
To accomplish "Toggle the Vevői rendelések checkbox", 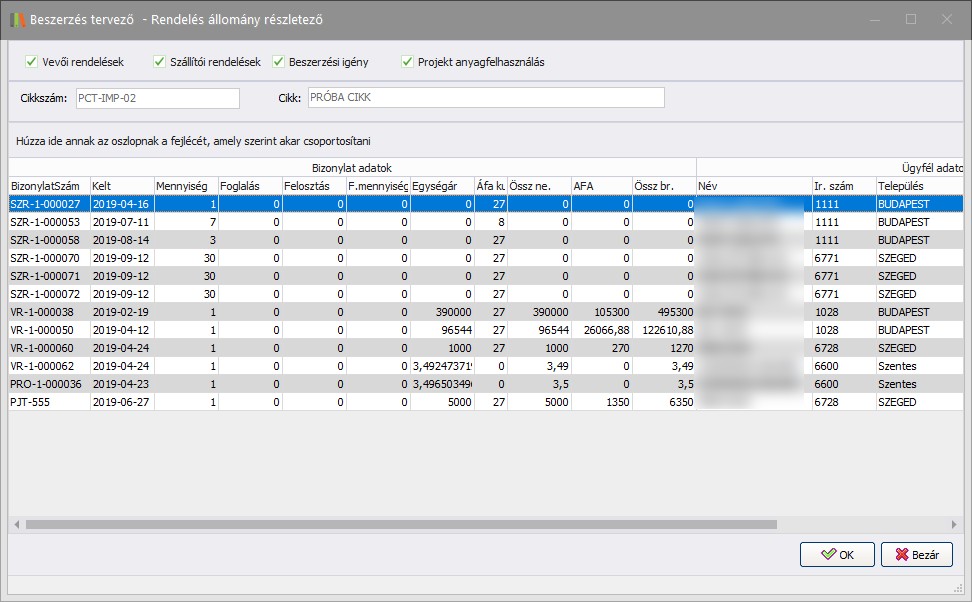I will pyautogui.click(x=31, y=62).
